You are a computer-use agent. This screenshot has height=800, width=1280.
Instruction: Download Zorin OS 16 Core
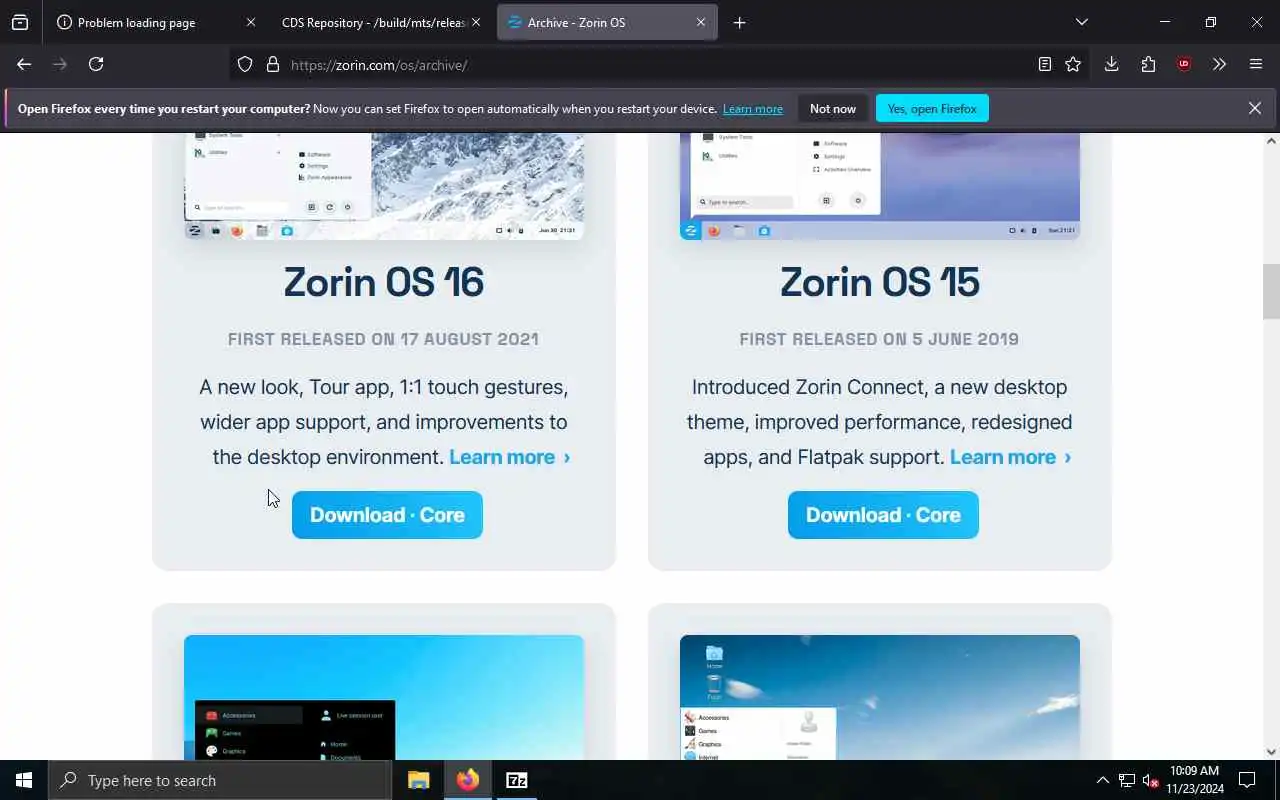(387, 515)
